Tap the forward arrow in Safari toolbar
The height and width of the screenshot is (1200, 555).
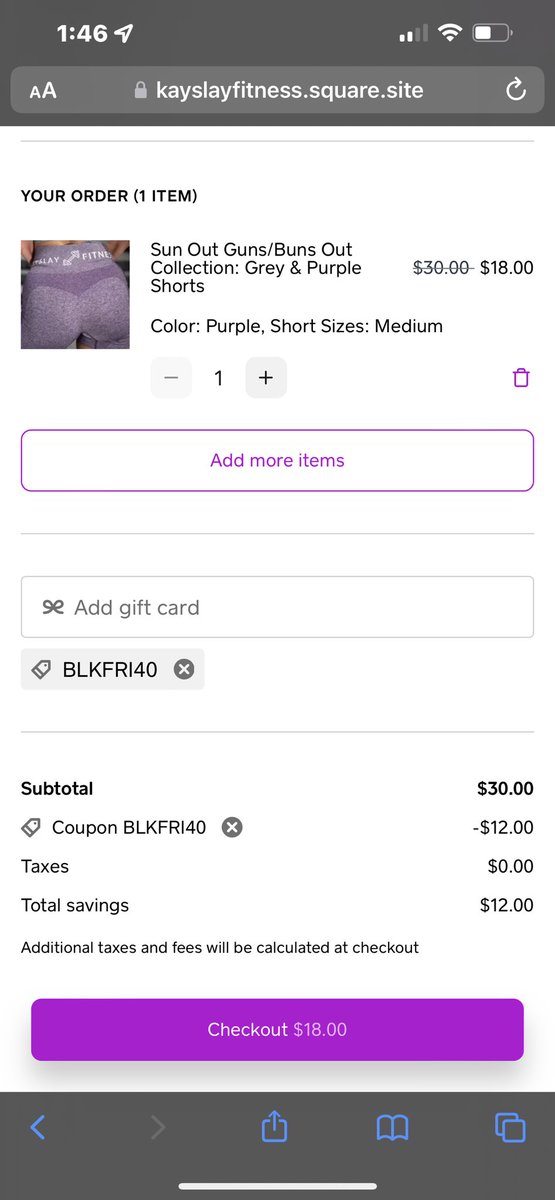[x=157, y=1128]
